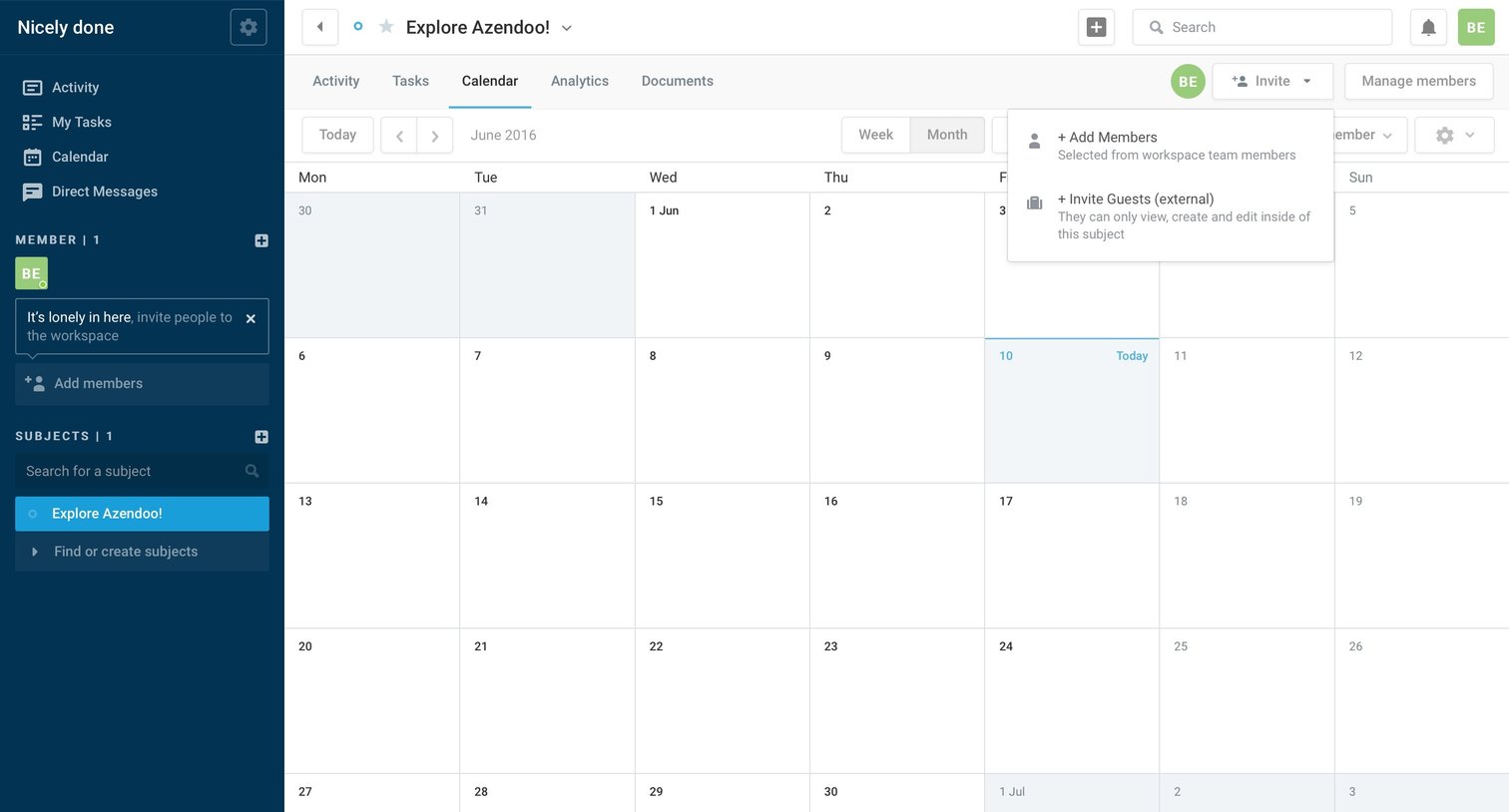Go to next month arrow
The height and width of the screenshot is (812, 1509).
[435, 136]
